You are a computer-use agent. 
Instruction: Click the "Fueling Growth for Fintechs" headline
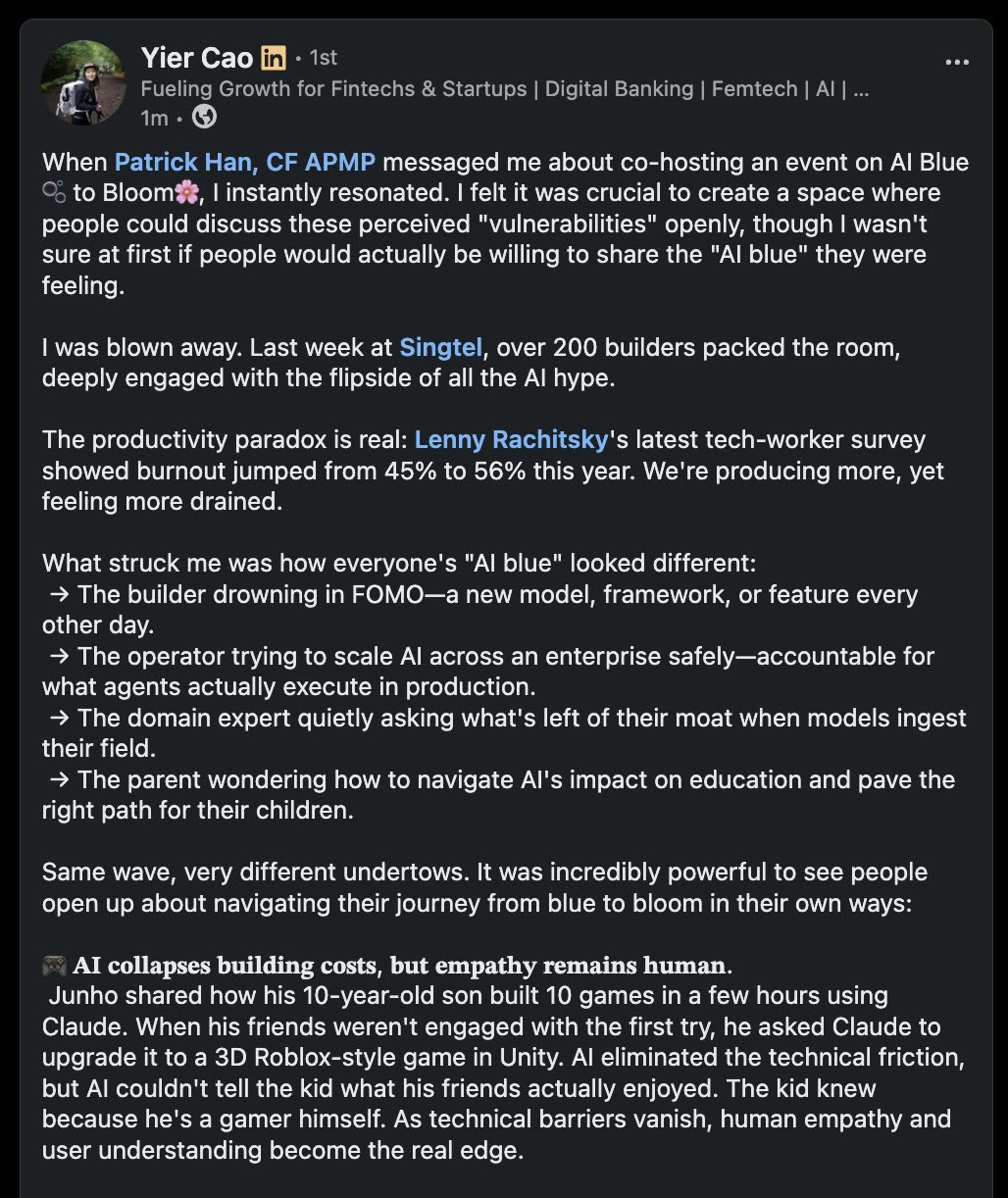coord(505,89)
